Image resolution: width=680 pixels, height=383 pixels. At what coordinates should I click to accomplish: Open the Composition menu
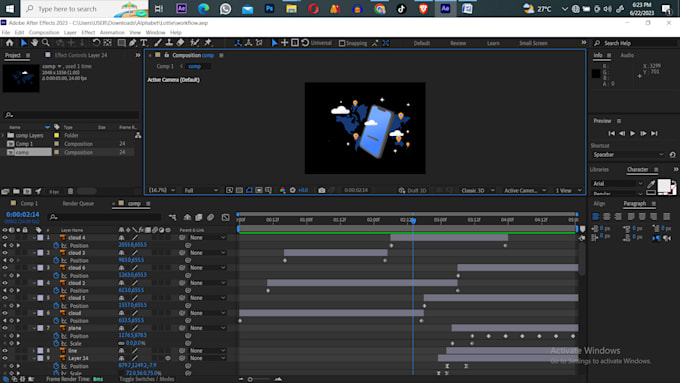coord(44,33)
